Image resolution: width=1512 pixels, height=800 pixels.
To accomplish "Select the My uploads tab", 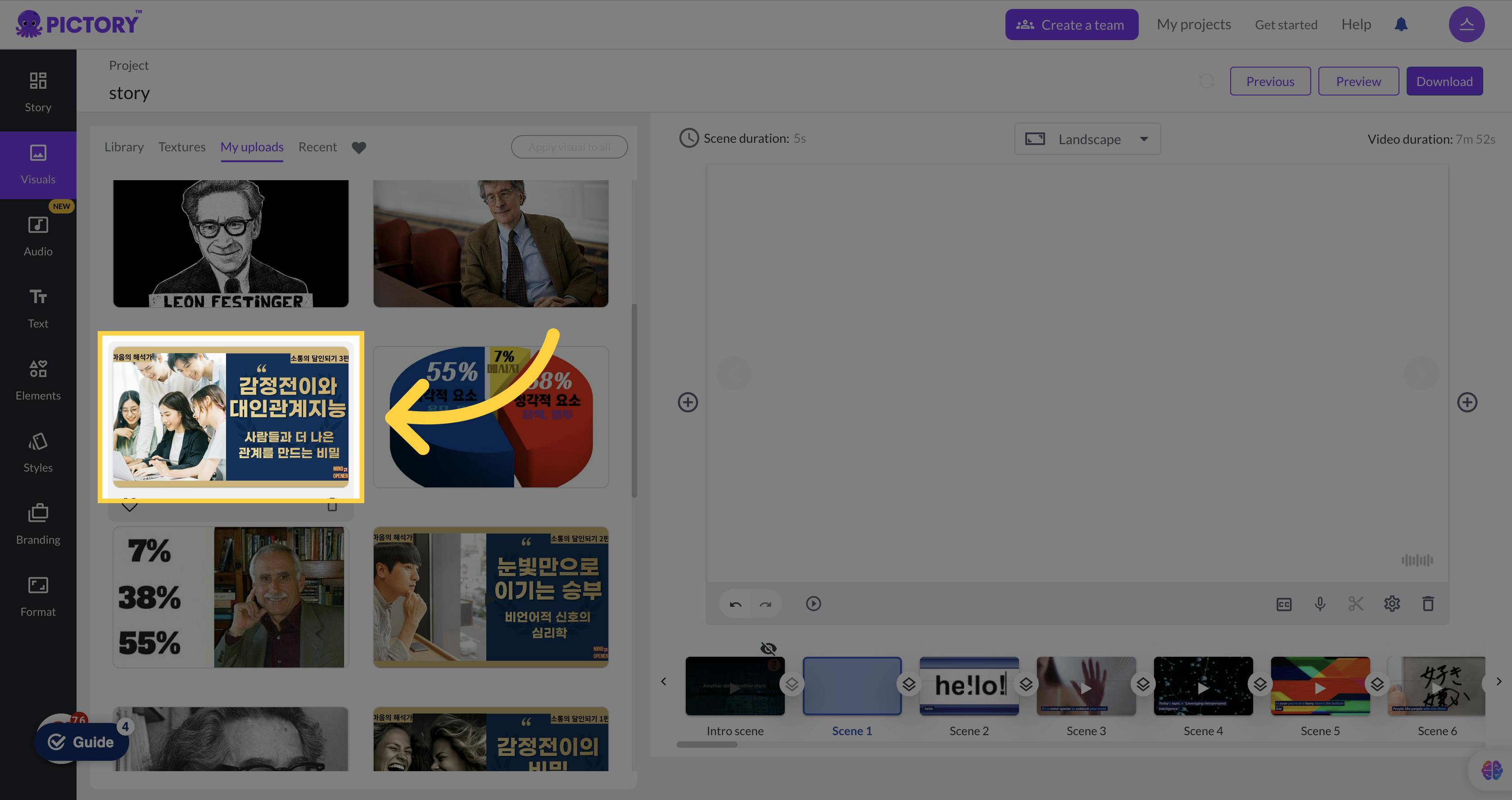I will pyautogui.click(x=252, y=147).
